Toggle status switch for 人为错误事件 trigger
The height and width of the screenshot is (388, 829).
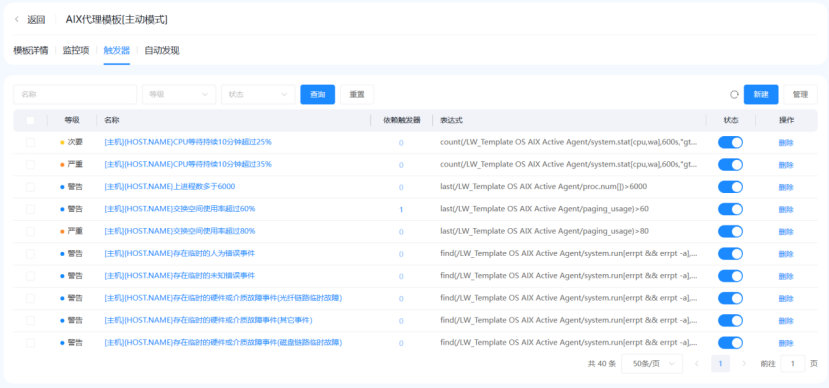click(730, 254)
